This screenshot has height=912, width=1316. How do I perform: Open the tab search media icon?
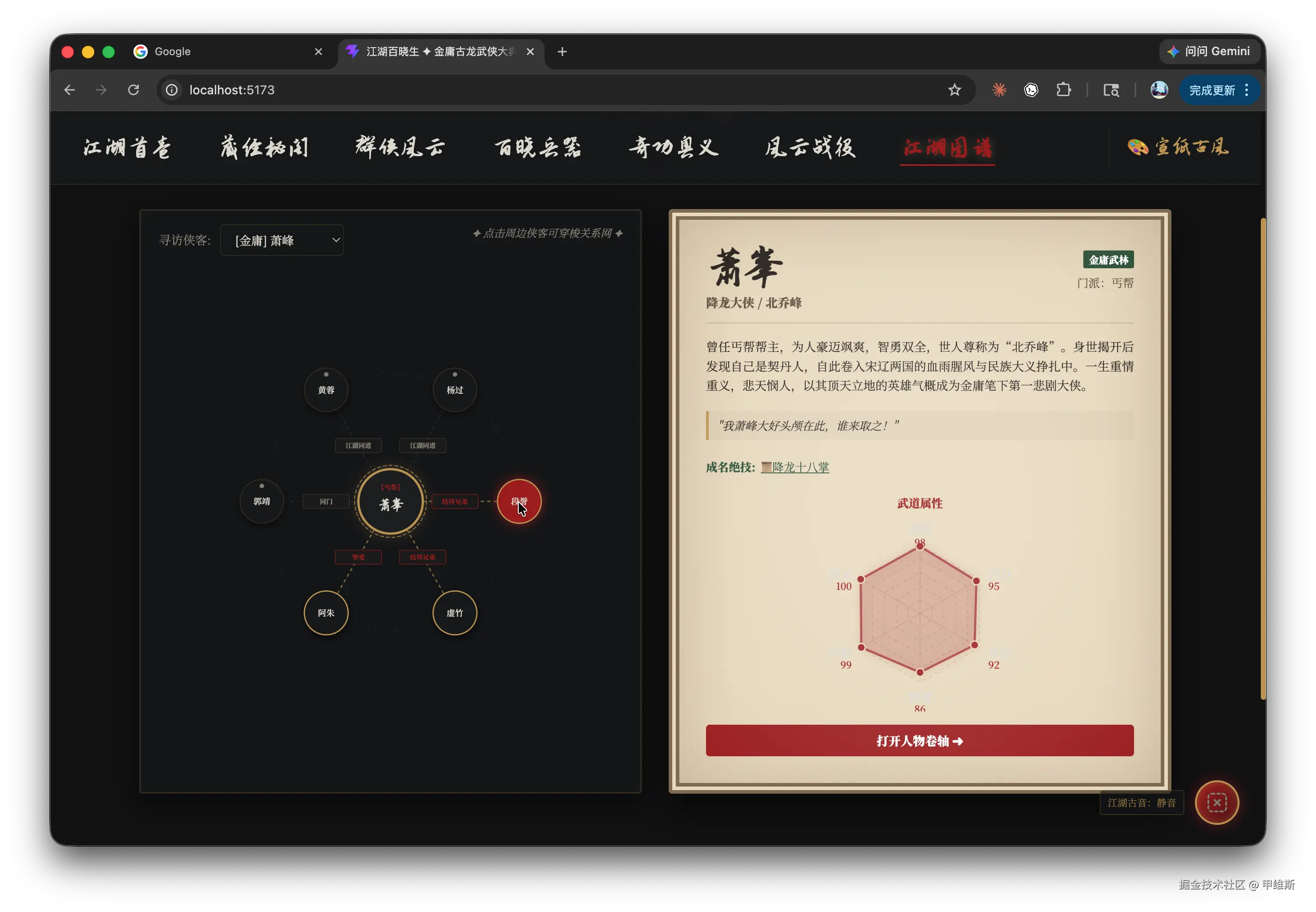(1111, 90)
